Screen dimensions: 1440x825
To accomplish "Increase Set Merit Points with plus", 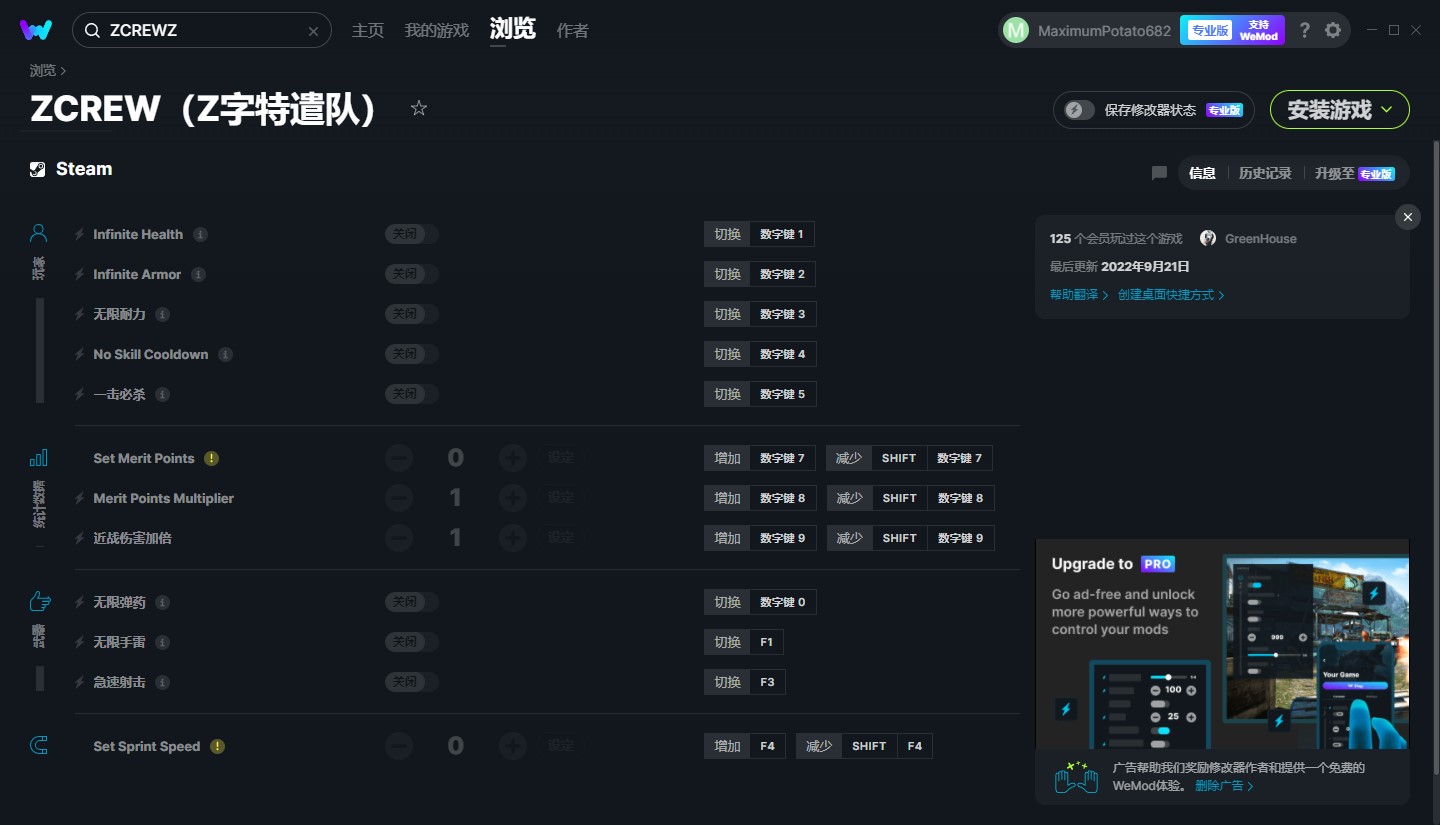I will click(513, 458).
